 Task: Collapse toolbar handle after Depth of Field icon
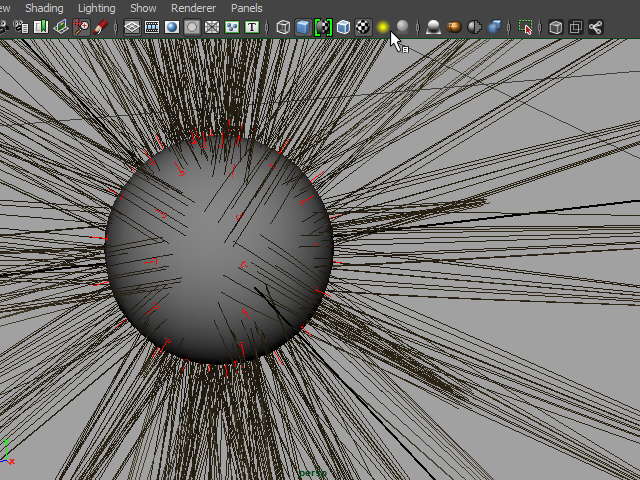[509, 27]
